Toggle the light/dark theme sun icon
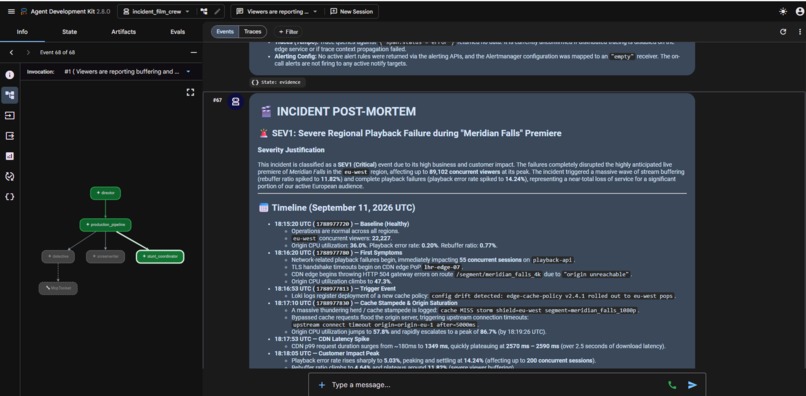The height and width of the screenshot is (396, 806). tap(782, 11)
